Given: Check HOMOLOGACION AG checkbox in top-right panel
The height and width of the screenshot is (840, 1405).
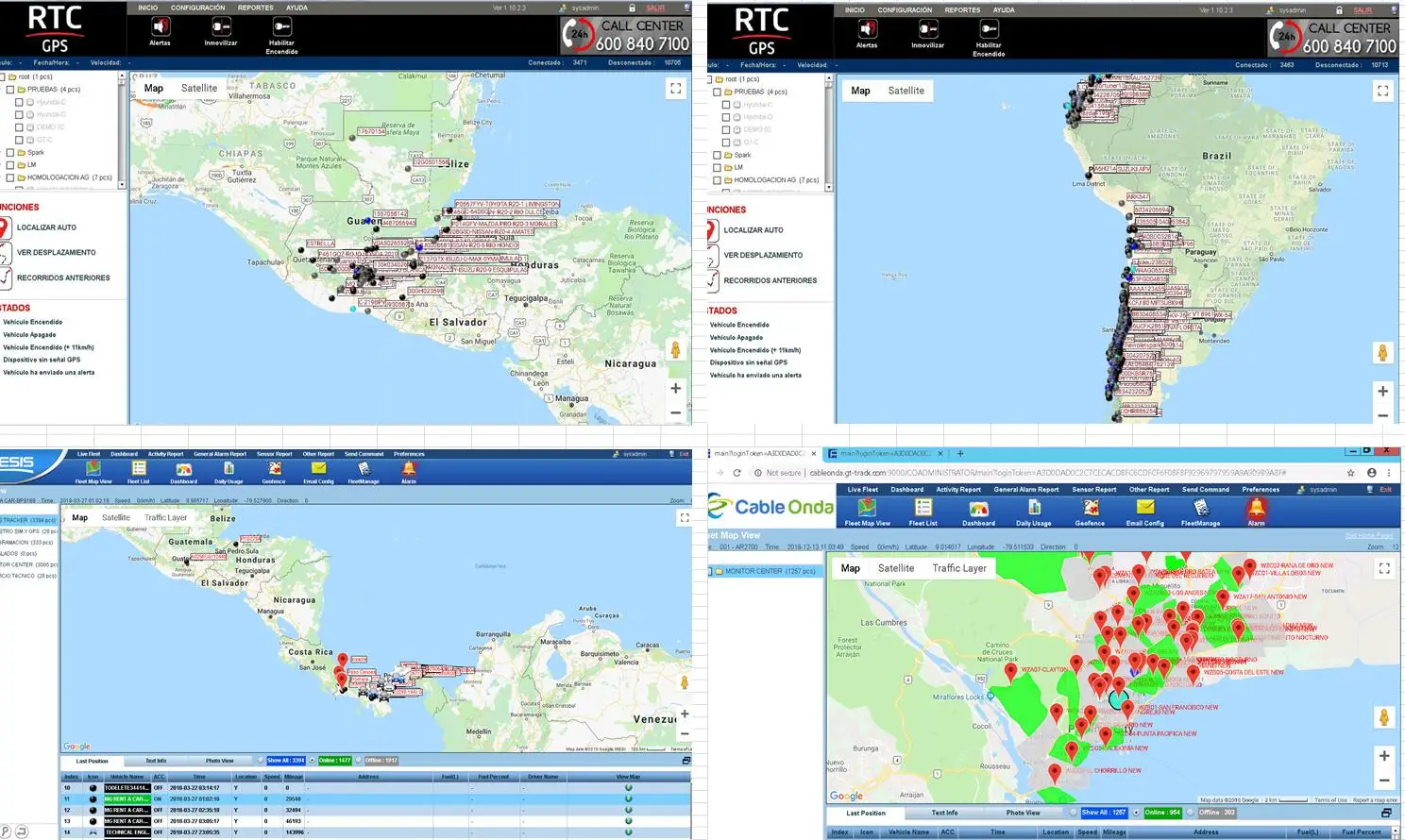Looking at the screenshot, I should pyautogui.click(x=718, y=180).
